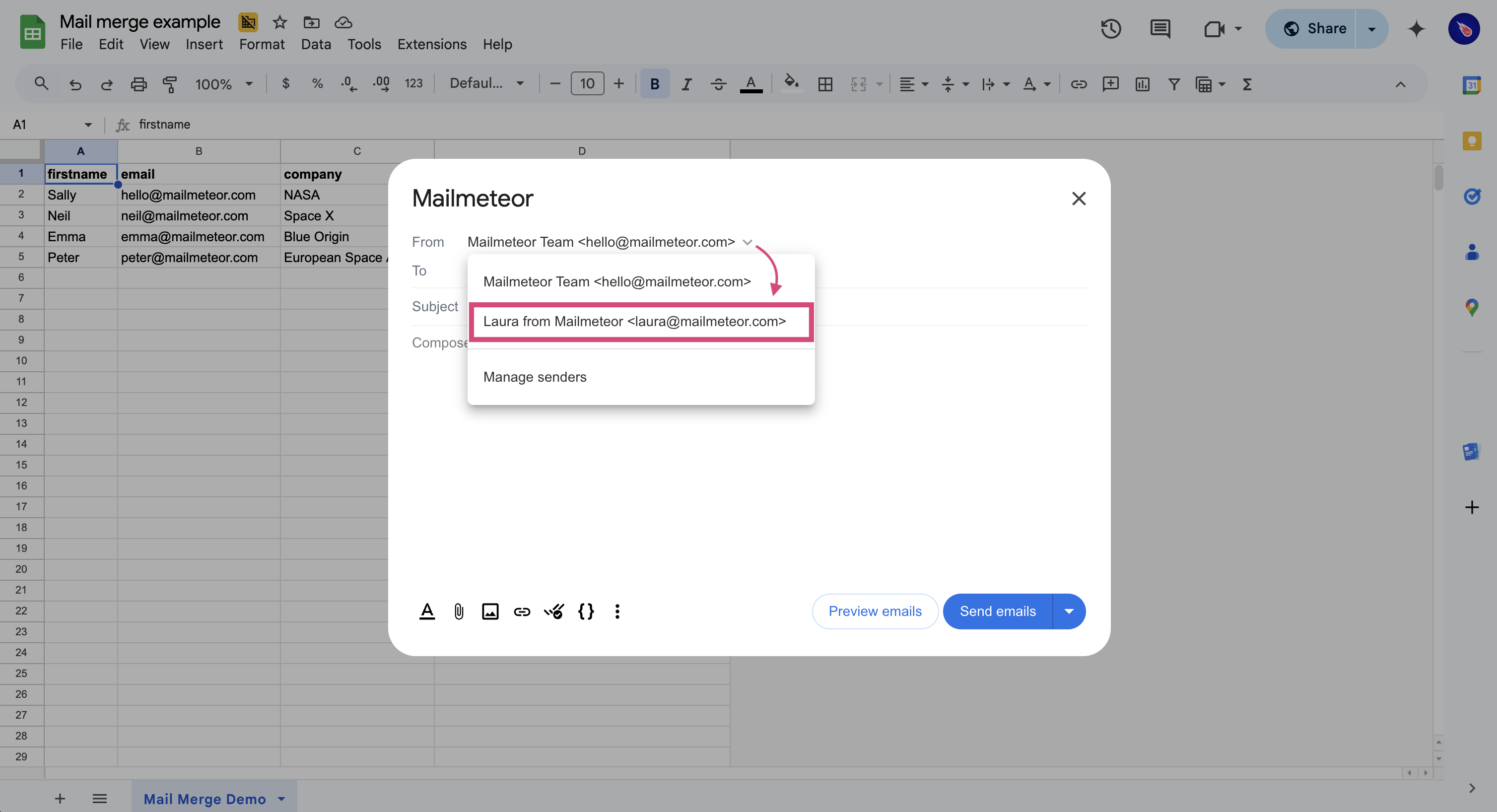Choose Mailmeteor Team sender option in list
The height and width of the screenshot is (812, 1497).
(640, 282)
